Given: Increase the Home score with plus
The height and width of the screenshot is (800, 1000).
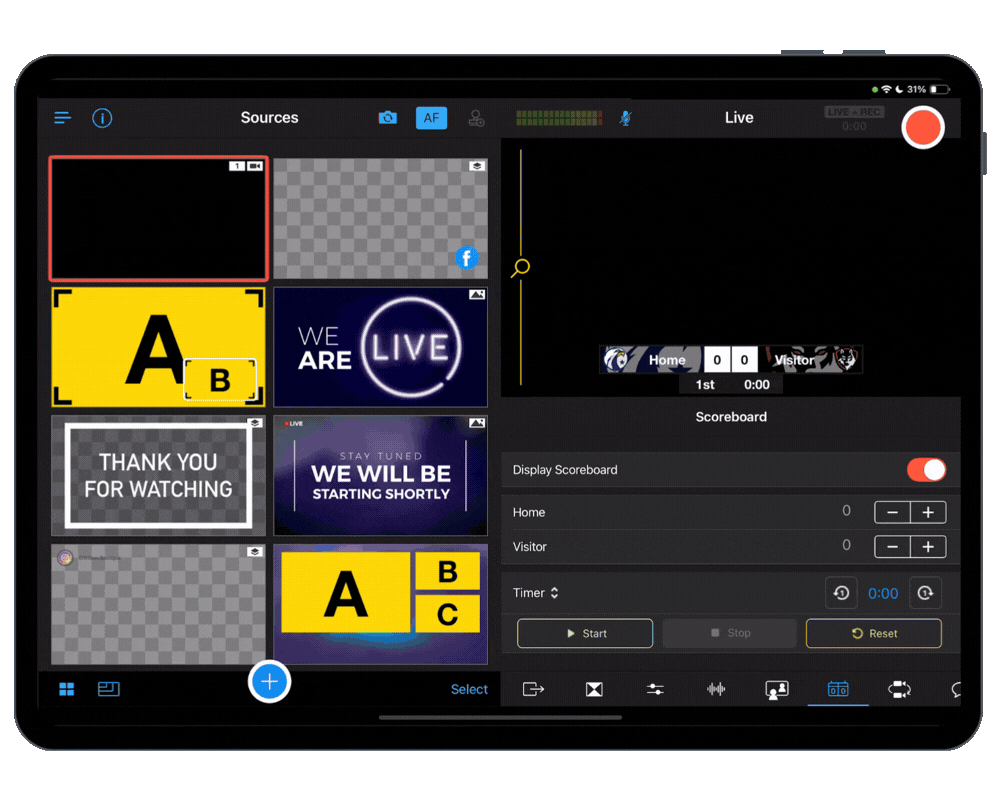Looking at the screenshot, I should click(x=928, y=512).
